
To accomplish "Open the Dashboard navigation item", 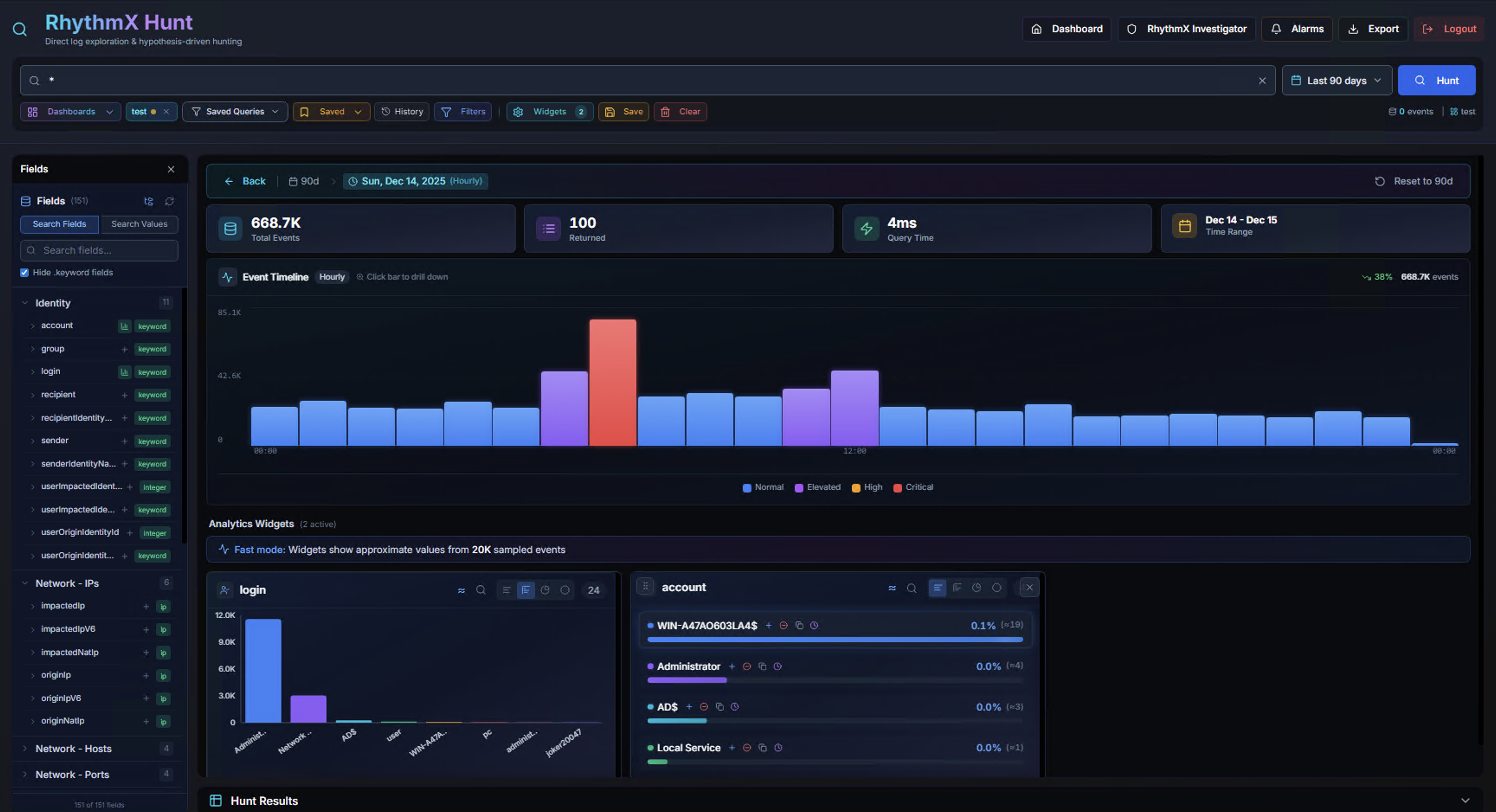I will click(x=1066, y=29).
